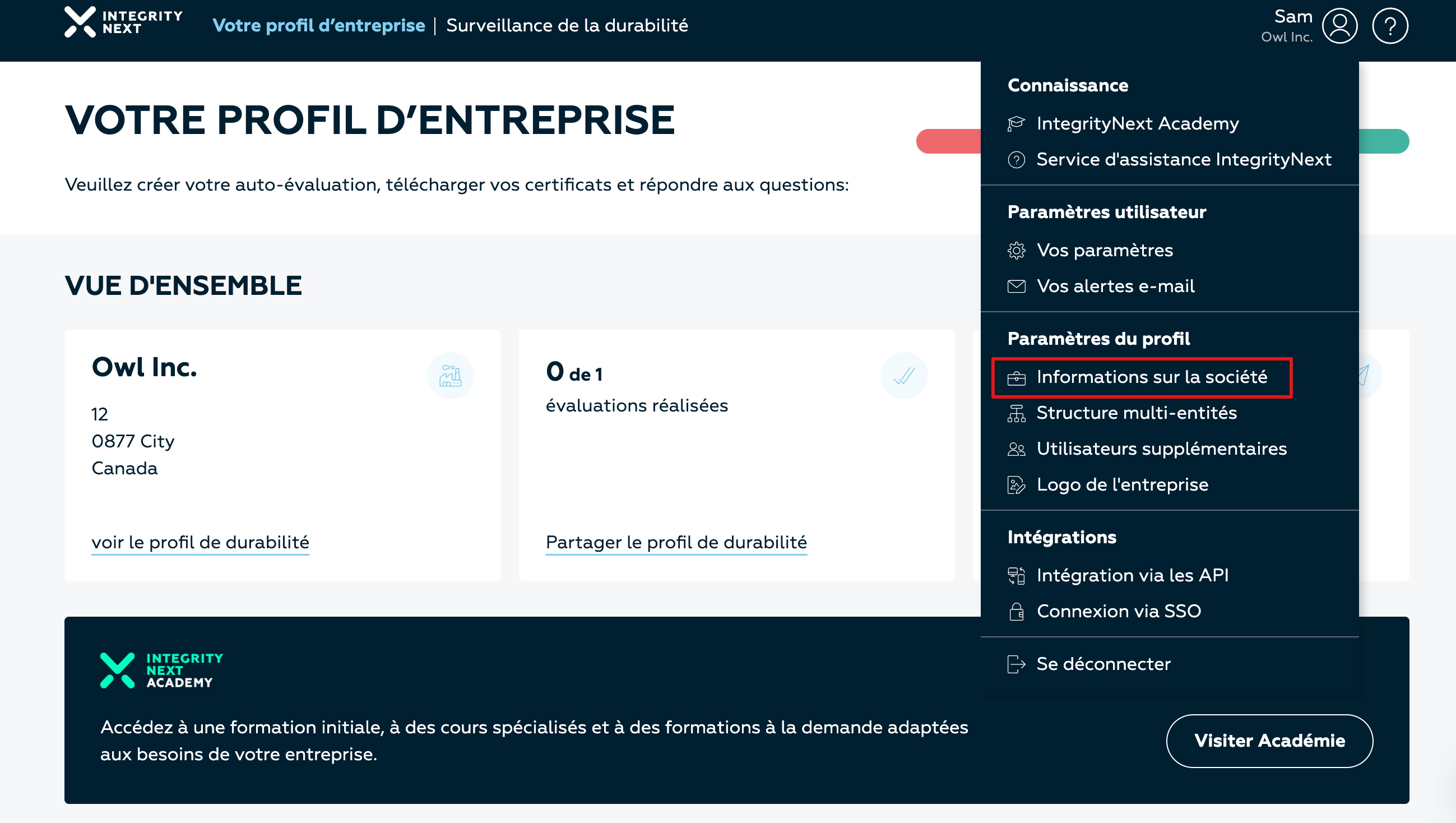Go to Votre profil d'entreprise tab
The width and height of the screenshot is (1456, 823).
(318, 25)
